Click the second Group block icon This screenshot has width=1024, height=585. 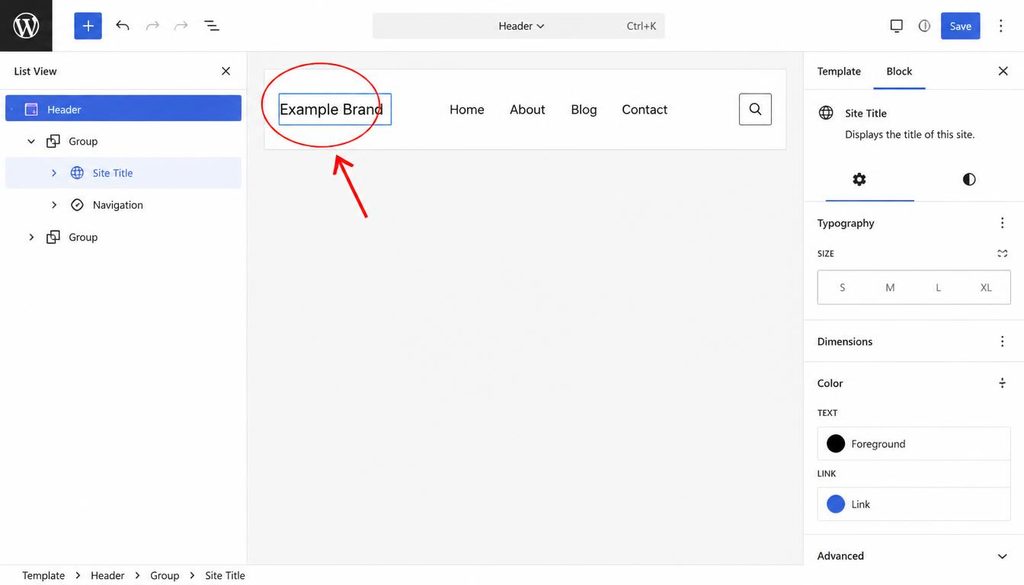point(53,237)
